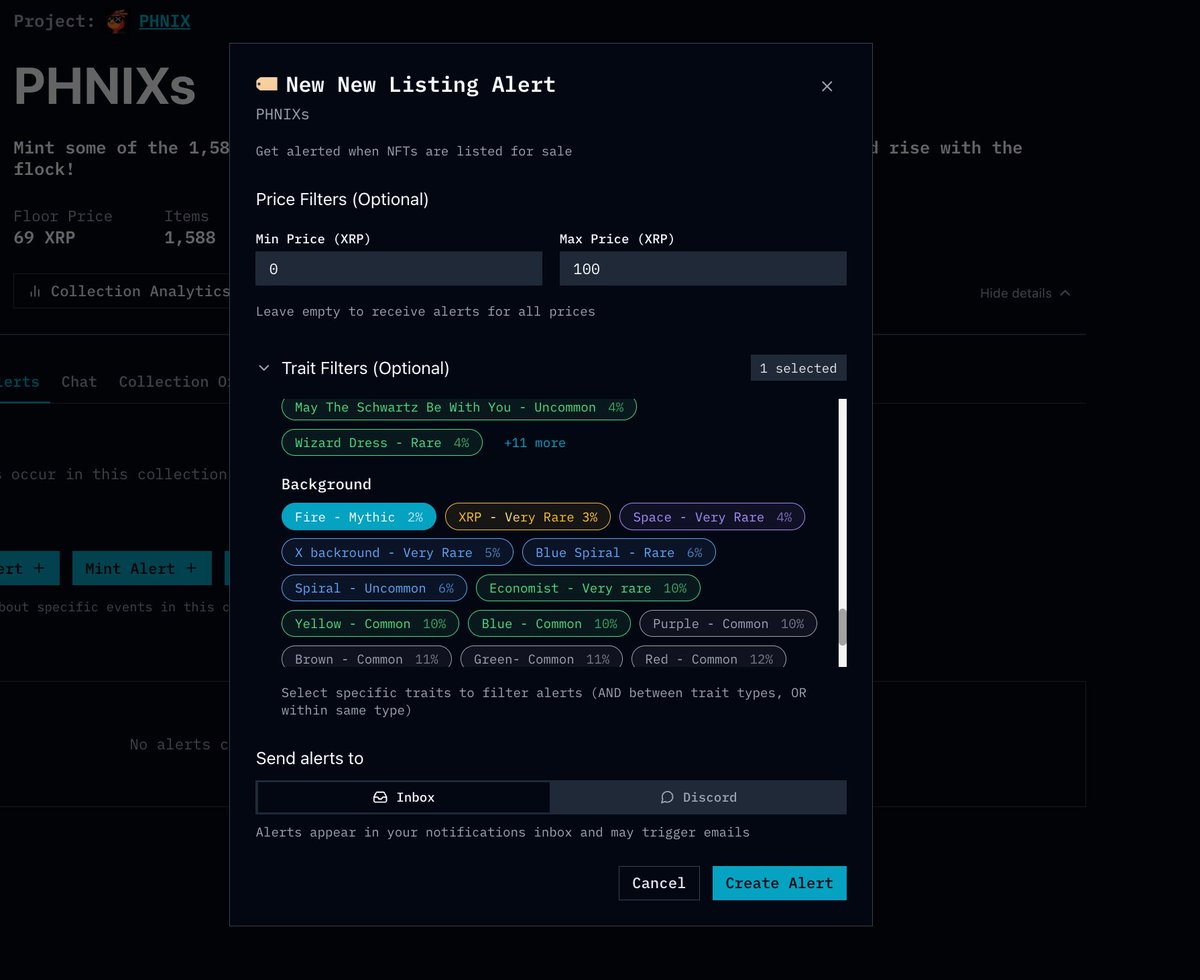
Task: Select Economist - Very rare background
Action: click(x=588, y=588)
